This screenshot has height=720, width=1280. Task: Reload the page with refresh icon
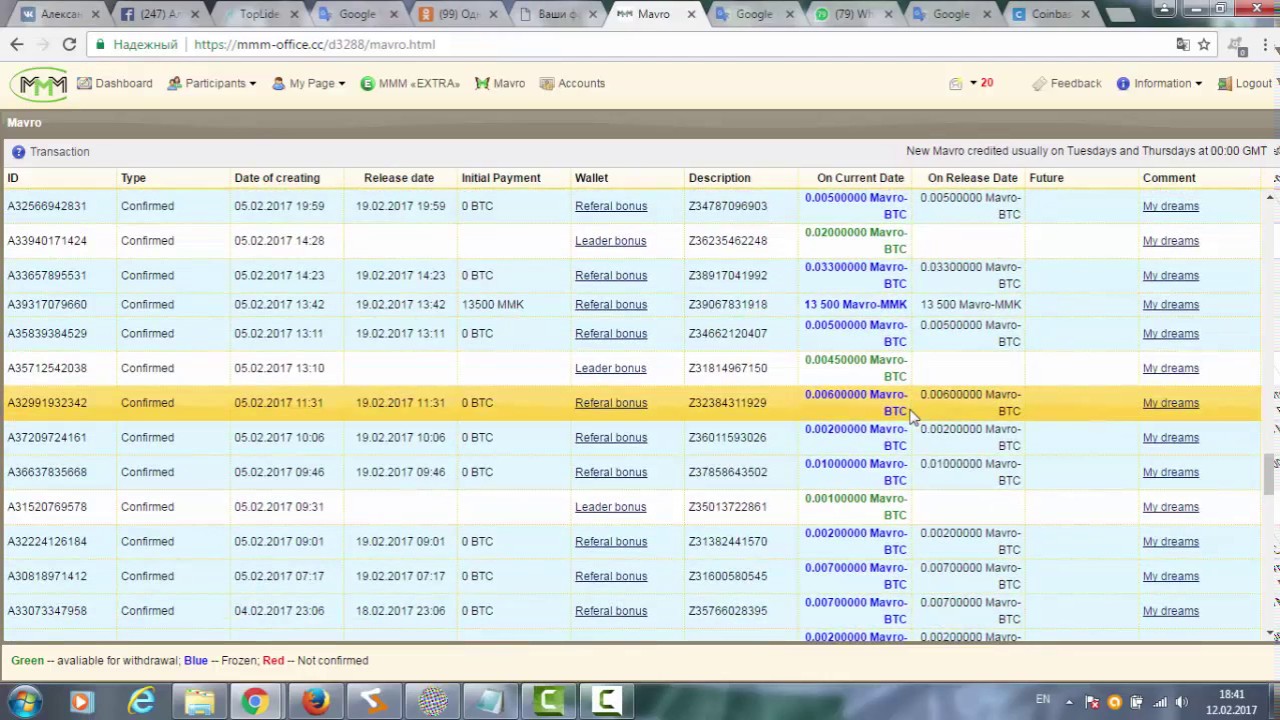tap(69, 44)
